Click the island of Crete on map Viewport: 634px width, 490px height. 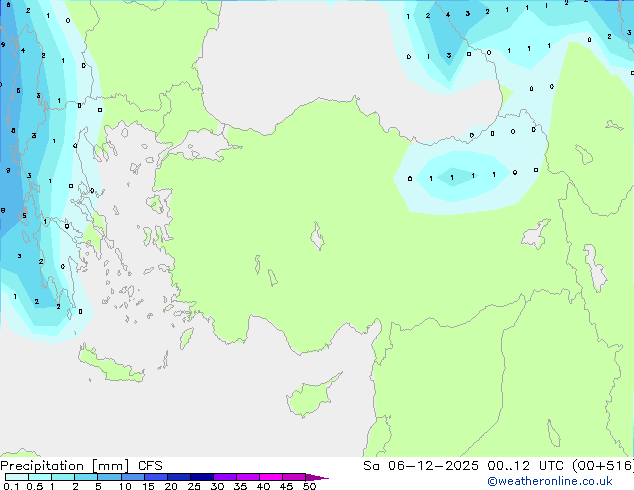click(110, 365)
